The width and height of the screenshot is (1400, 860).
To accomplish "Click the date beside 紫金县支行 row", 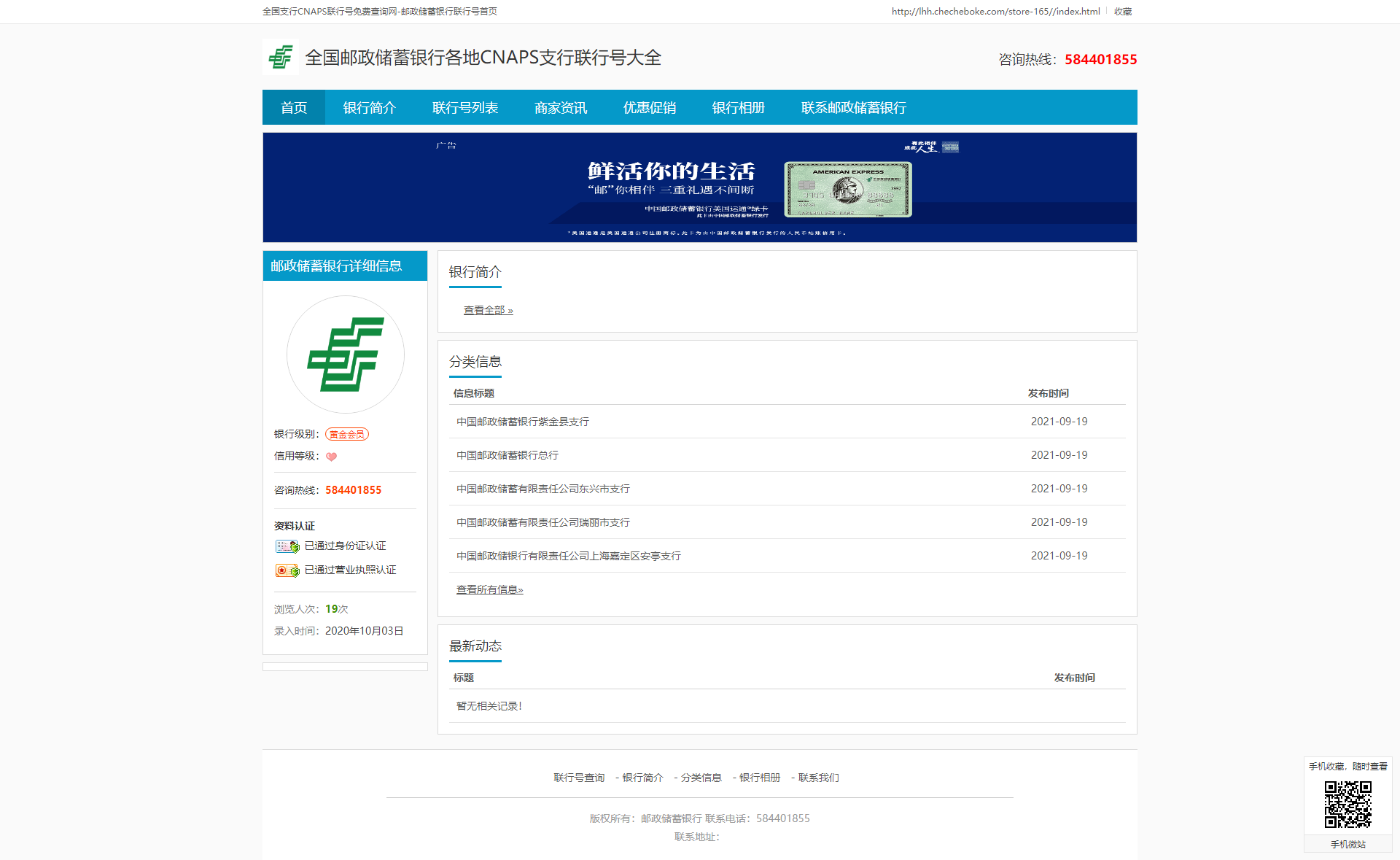I will tap(1059, 422).
